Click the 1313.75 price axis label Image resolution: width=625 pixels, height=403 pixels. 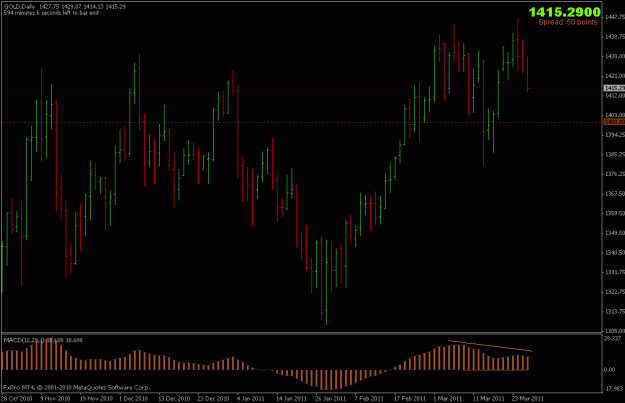(615, 311)
